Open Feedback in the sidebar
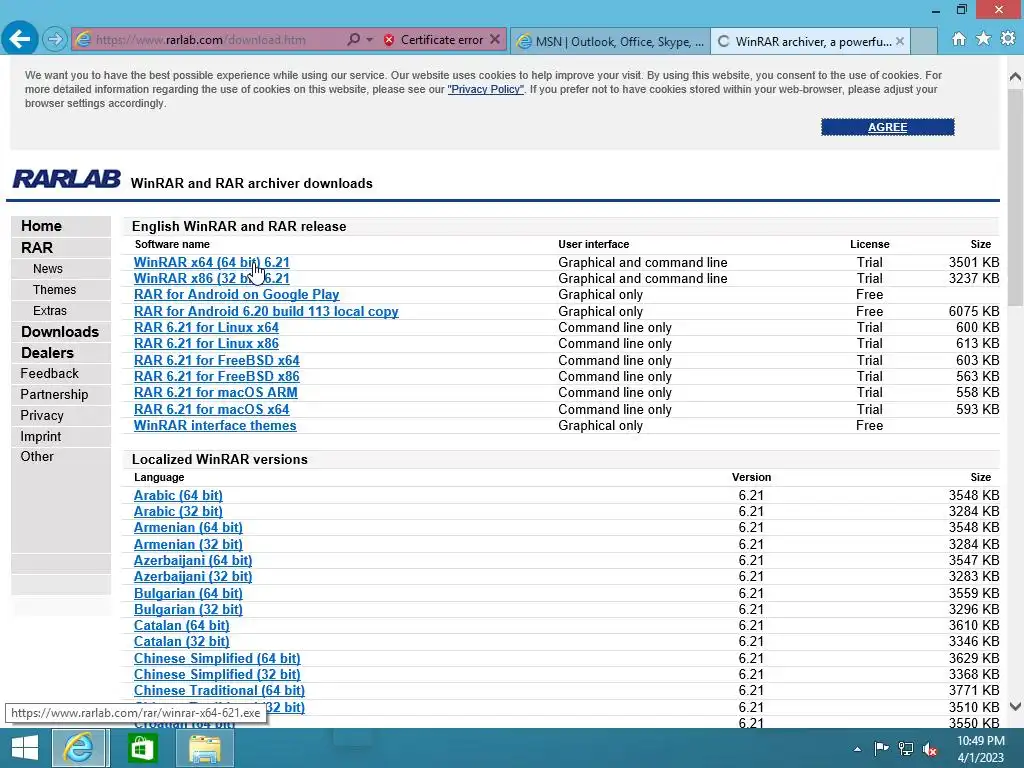Screen dimensions: 1024x768 [50, 374]
